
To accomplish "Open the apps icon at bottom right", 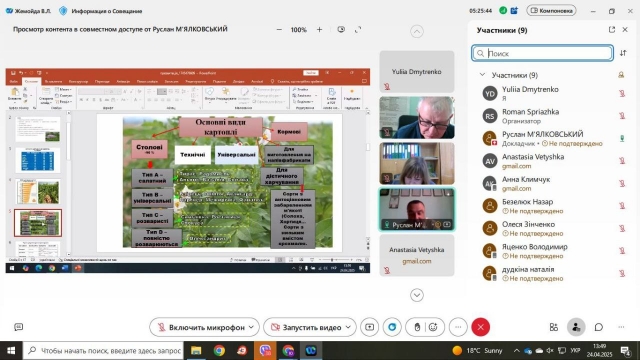I will [553, 327].
